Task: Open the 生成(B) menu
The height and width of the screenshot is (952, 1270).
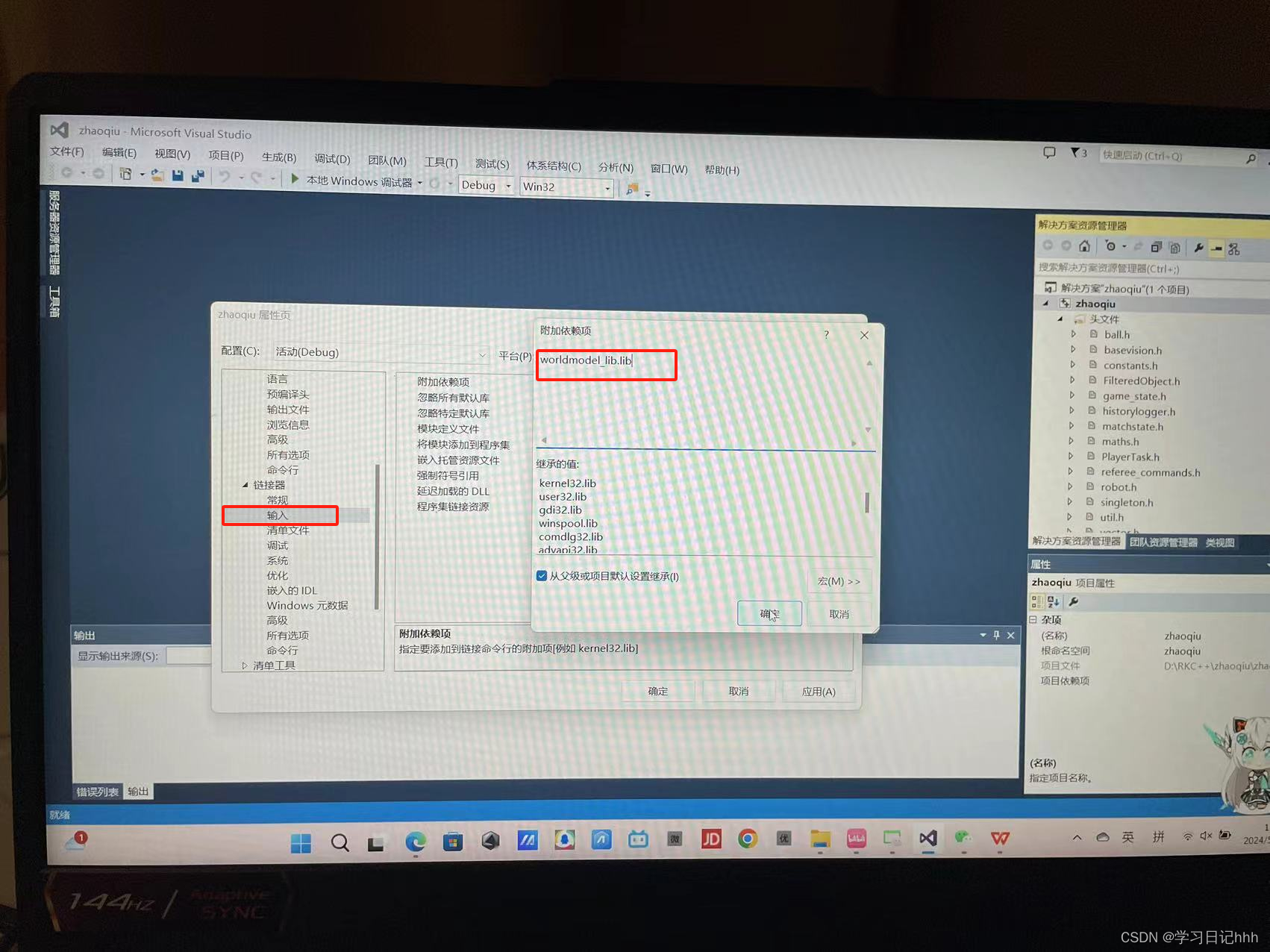Action: [279, 157]
